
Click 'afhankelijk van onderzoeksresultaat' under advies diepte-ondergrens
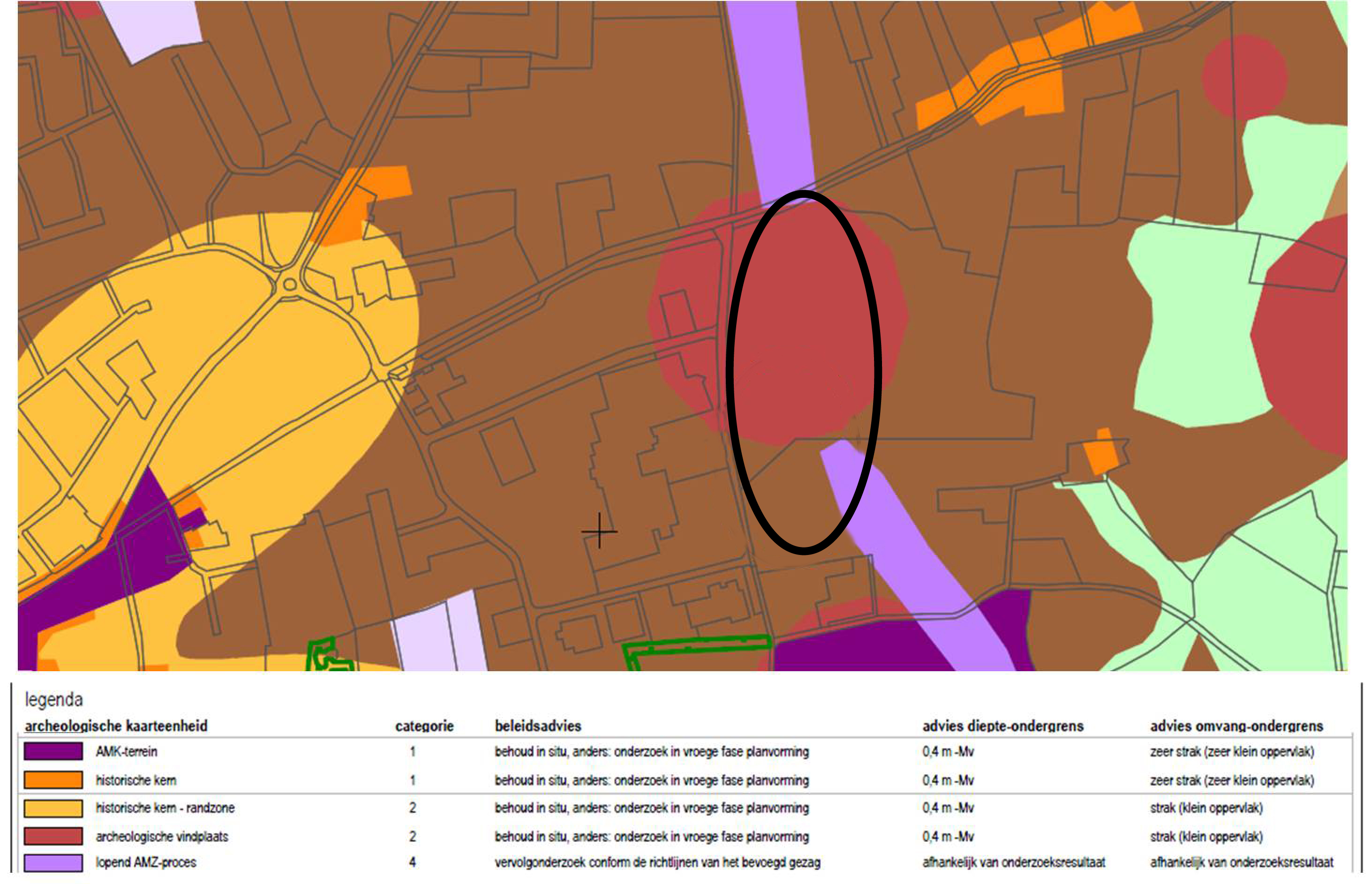pyautogui.click(x=1014, y=862)
